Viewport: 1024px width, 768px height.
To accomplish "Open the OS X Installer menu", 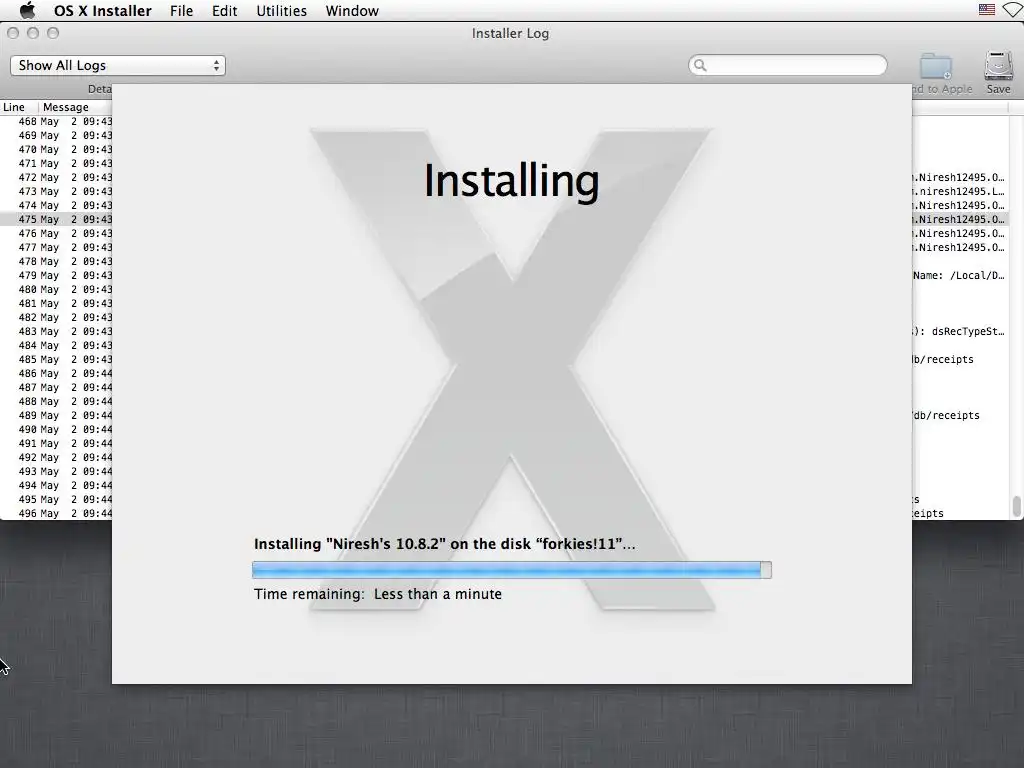I will point(103,10).
